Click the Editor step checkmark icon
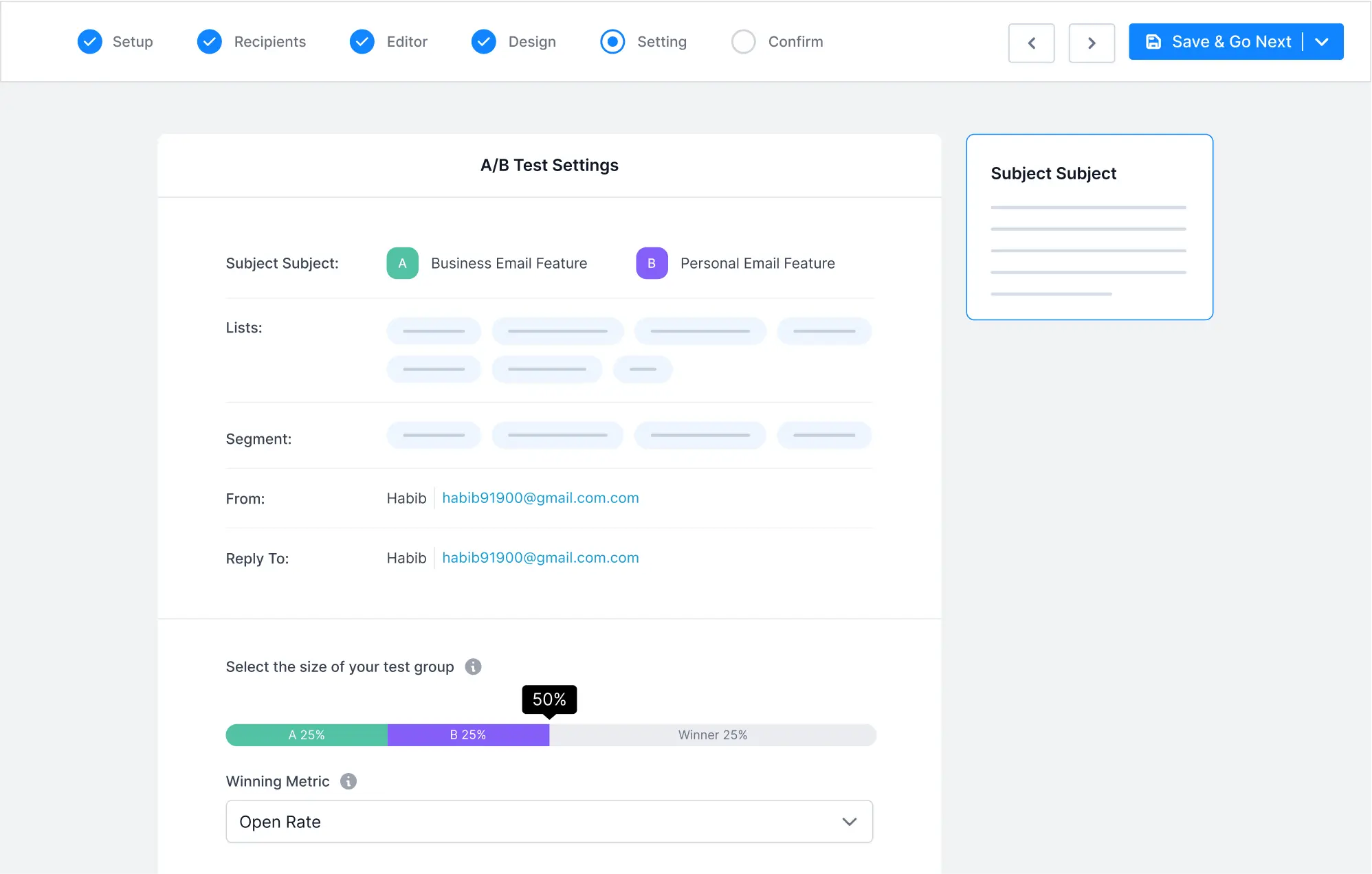 362,42
